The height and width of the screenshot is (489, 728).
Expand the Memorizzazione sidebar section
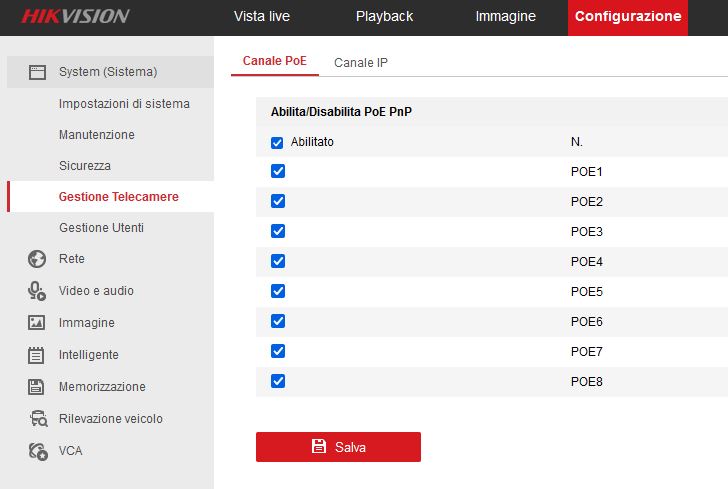click(102, 387)
